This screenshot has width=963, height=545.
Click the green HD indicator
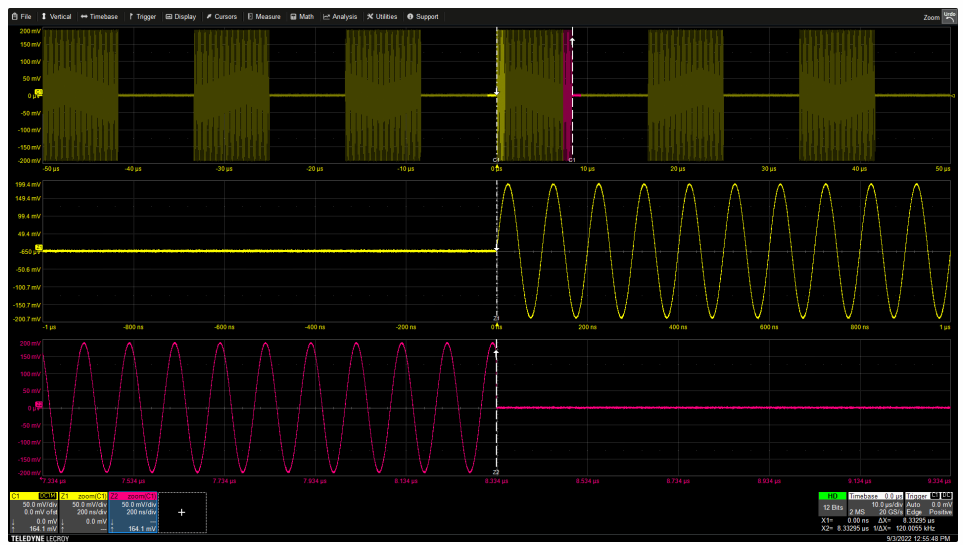[831, 496]
